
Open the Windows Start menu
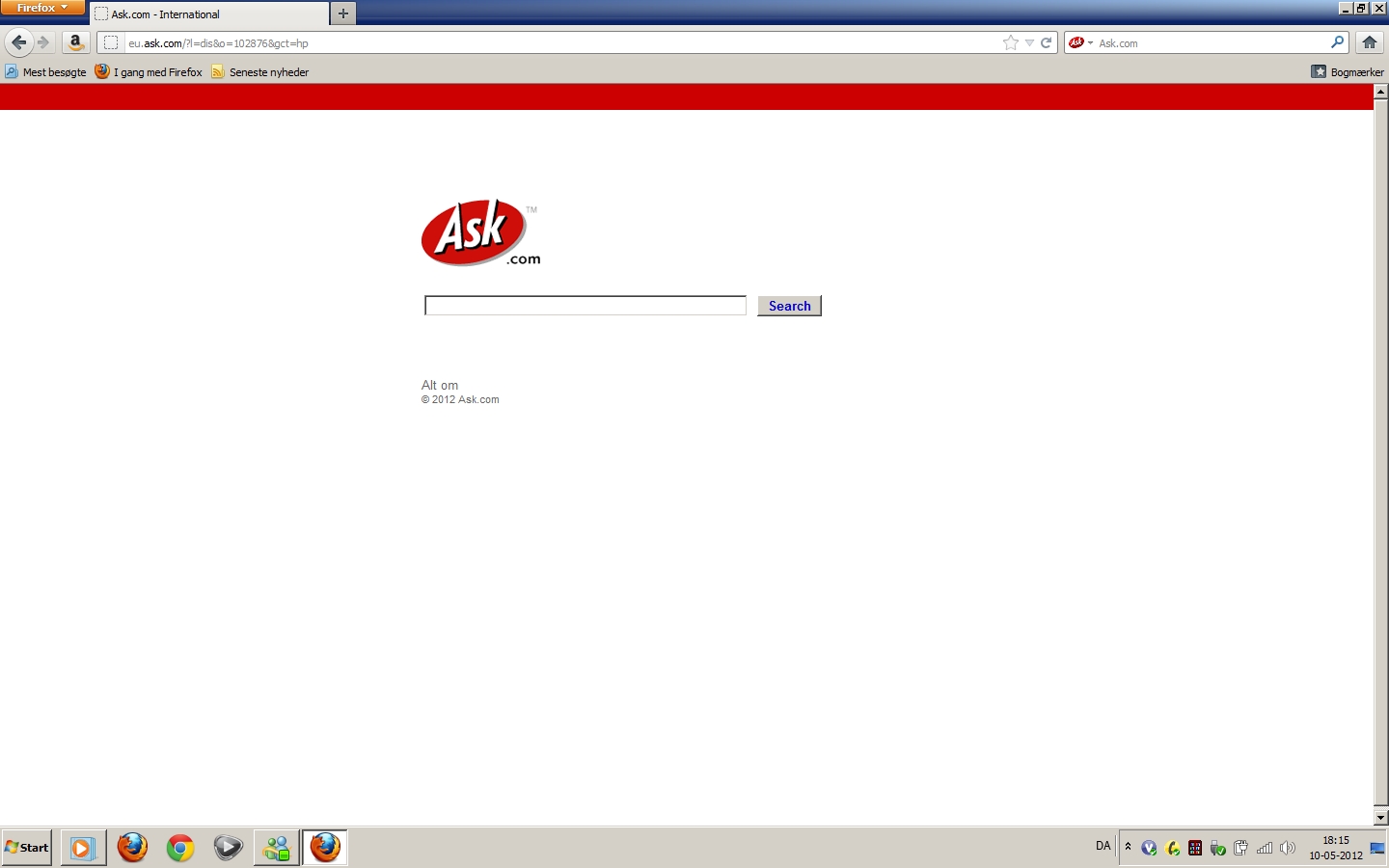(27, 848)
